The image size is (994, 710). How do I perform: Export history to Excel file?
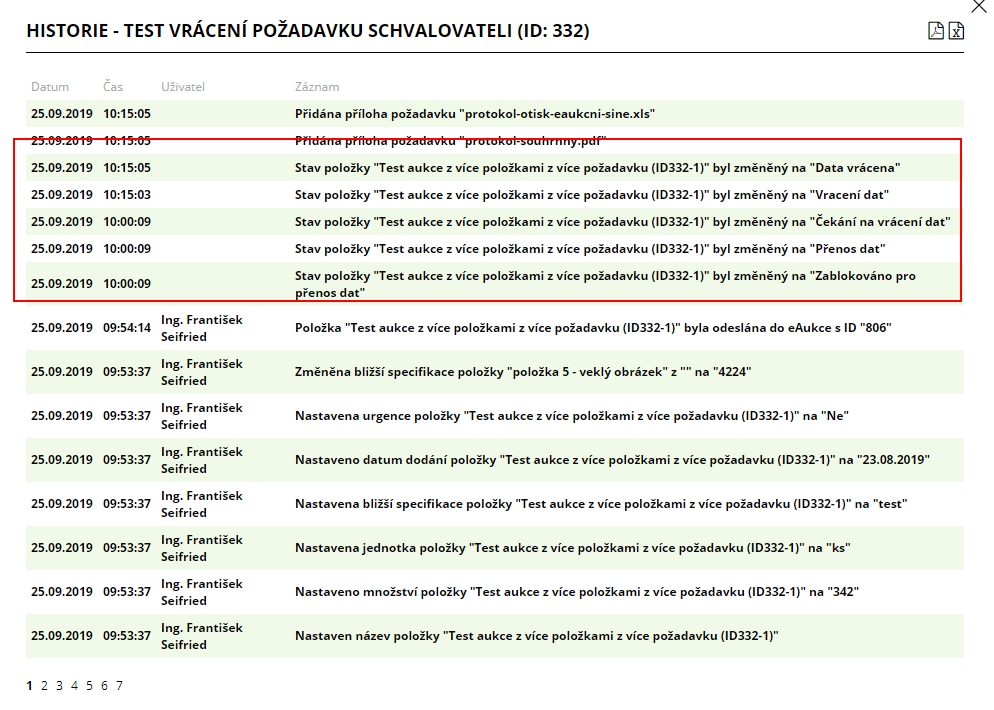click(x=956, y=31)
